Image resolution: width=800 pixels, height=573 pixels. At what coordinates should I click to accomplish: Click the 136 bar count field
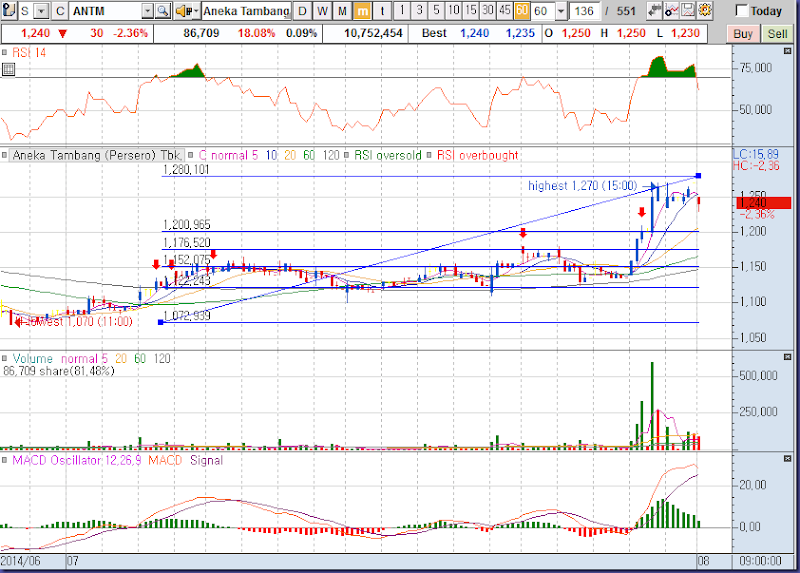pos(584,11)
